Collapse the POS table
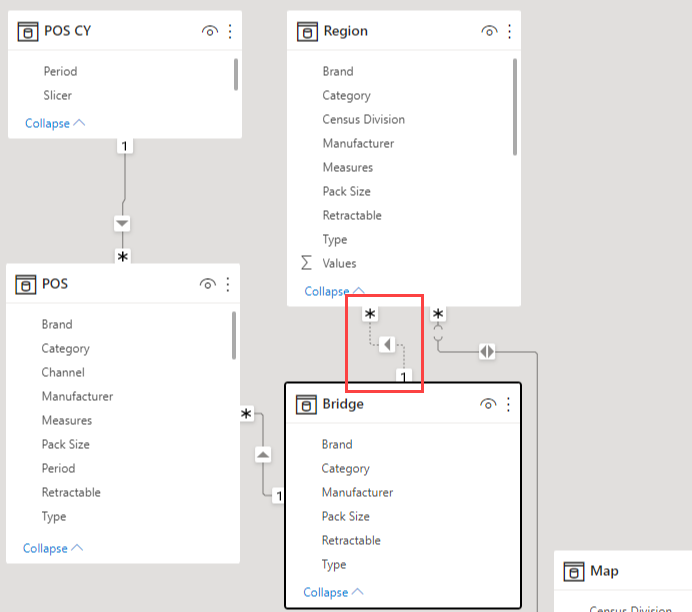This screenshot has width=692, height=612. pos(53,548)
